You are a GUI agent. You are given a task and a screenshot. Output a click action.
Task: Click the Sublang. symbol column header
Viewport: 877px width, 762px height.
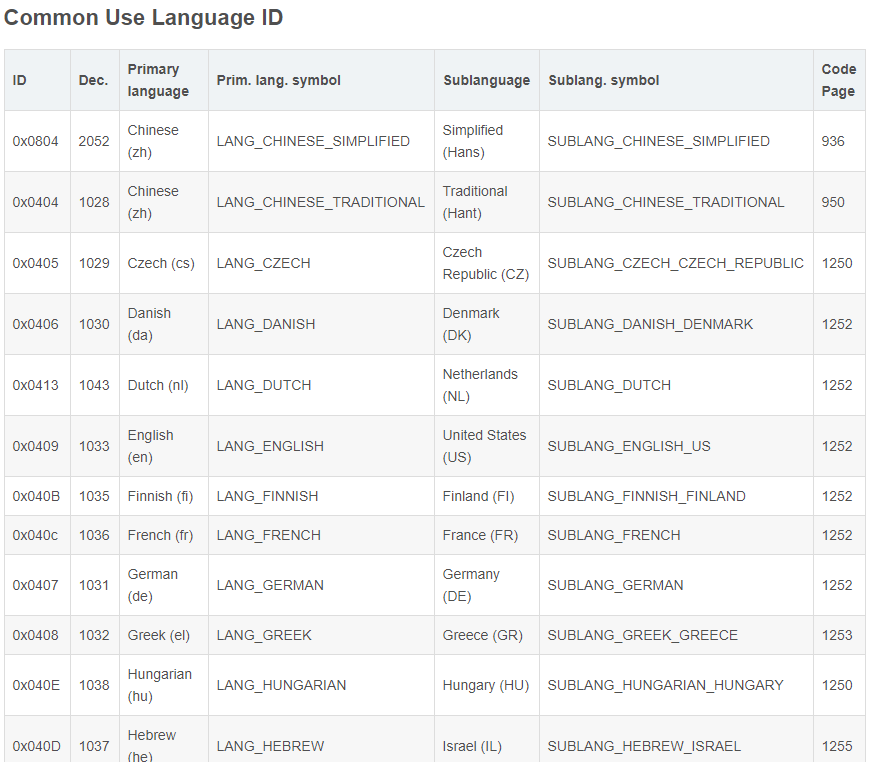tap(604, 80)
